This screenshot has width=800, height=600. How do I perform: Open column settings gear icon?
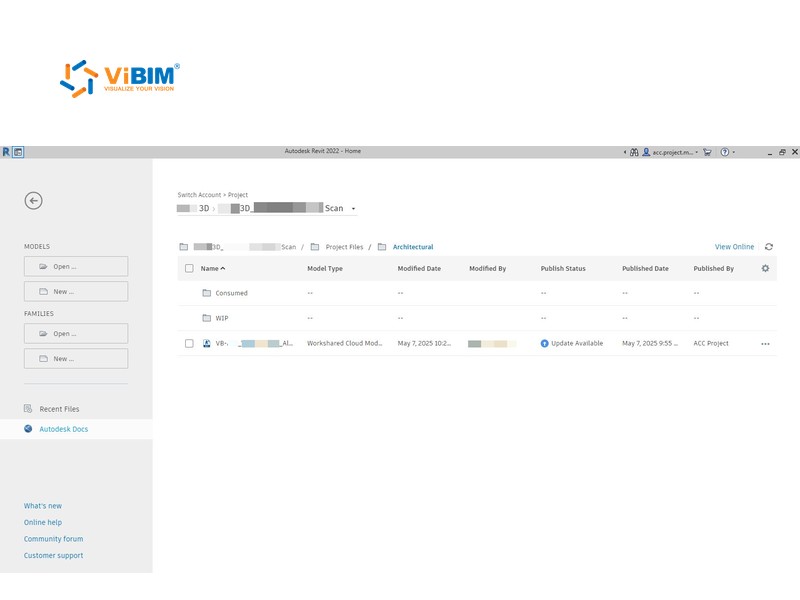click(x=765, y=268)
